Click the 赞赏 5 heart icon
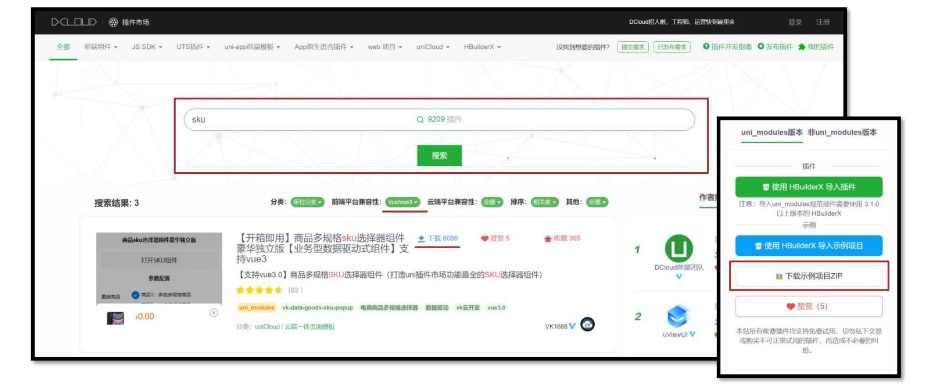The width and height of the screenshot is (927, 386). click(x=484, y=238)
